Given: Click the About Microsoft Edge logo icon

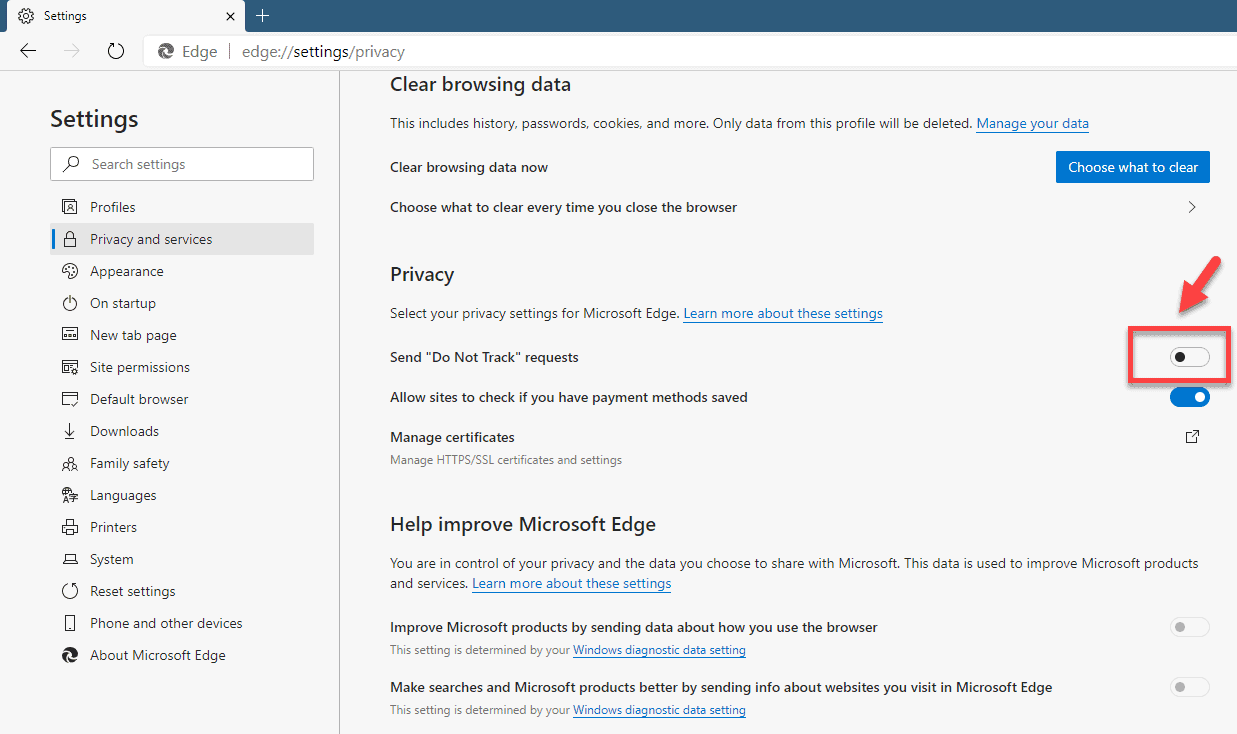Looking at the screenshot, I should point(70,655).
